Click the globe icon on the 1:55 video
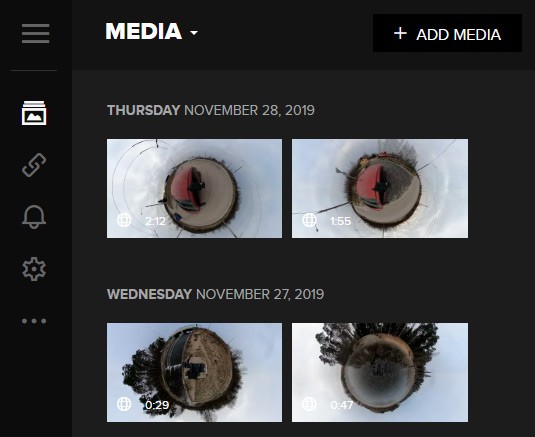 [x=309, y=220]
